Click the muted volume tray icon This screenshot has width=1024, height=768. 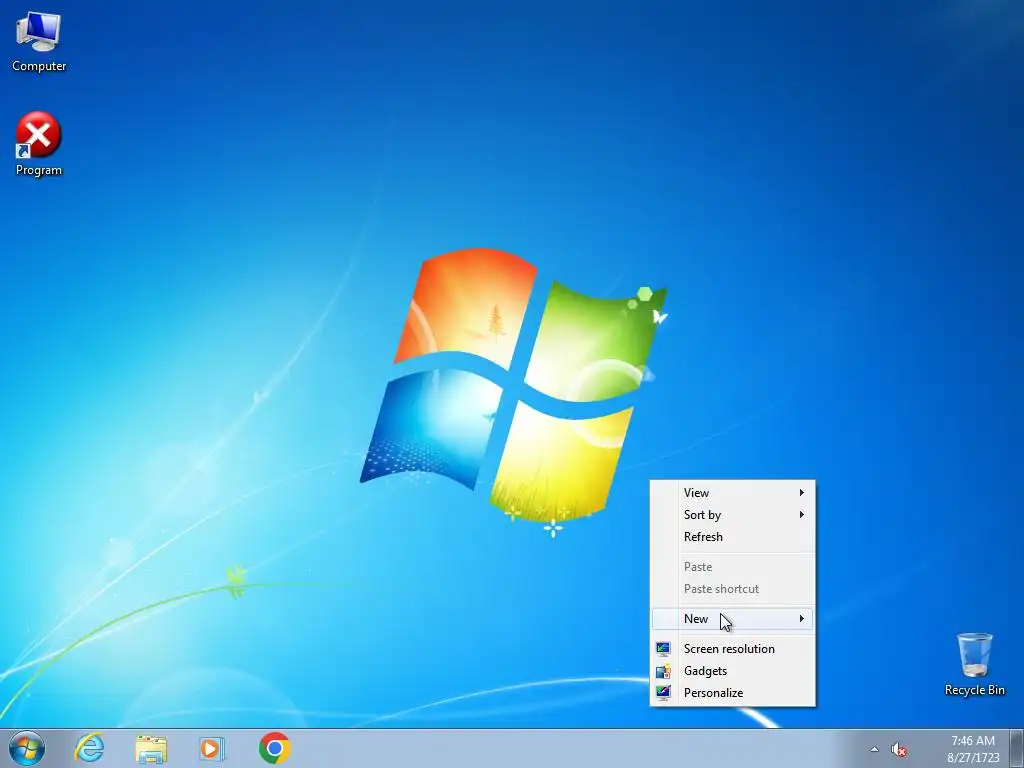pos(899,750)
